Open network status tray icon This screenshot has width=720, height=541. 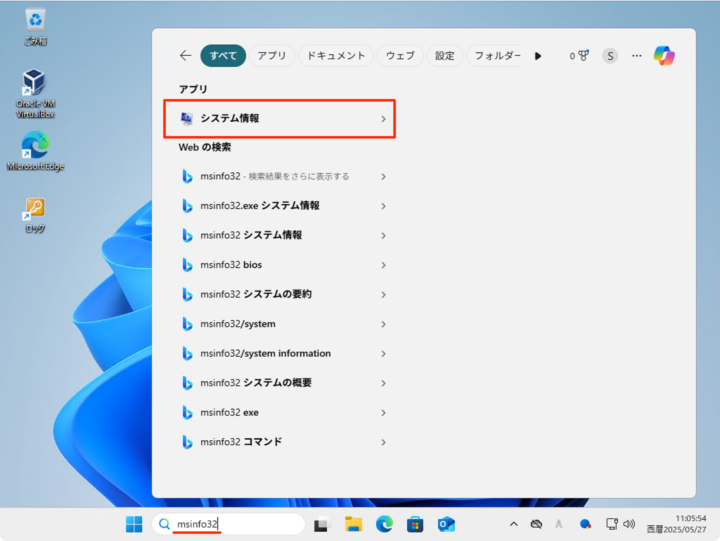(x=612, y=524)
